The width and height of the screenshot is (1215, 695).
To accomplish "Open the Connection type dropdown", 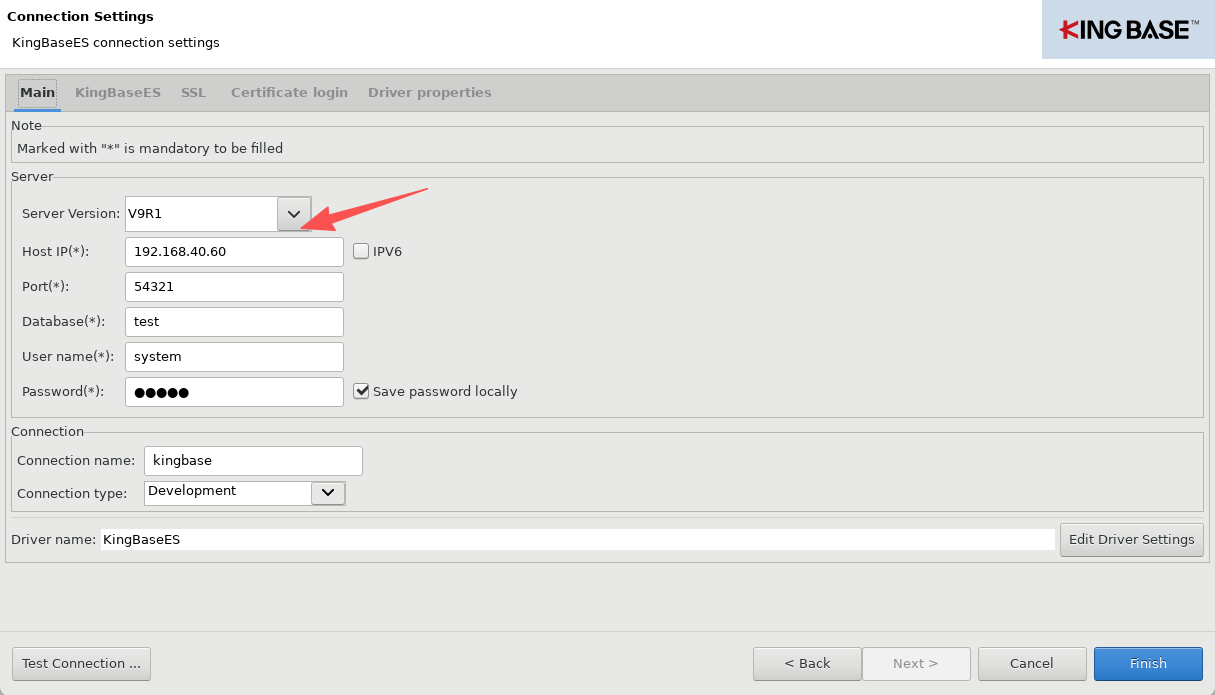I will [x=328, y=493].
